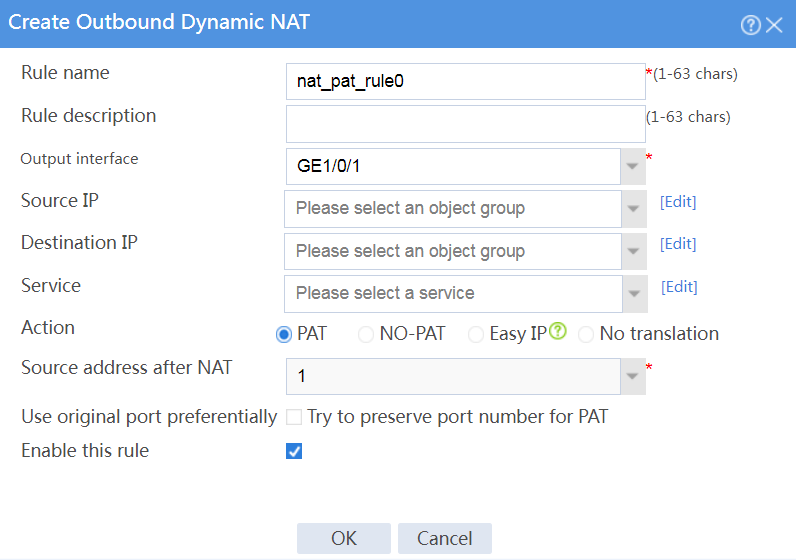Click the Edit link beside Destination IP
Screen dimensions: 796x560
click(678, 244)
